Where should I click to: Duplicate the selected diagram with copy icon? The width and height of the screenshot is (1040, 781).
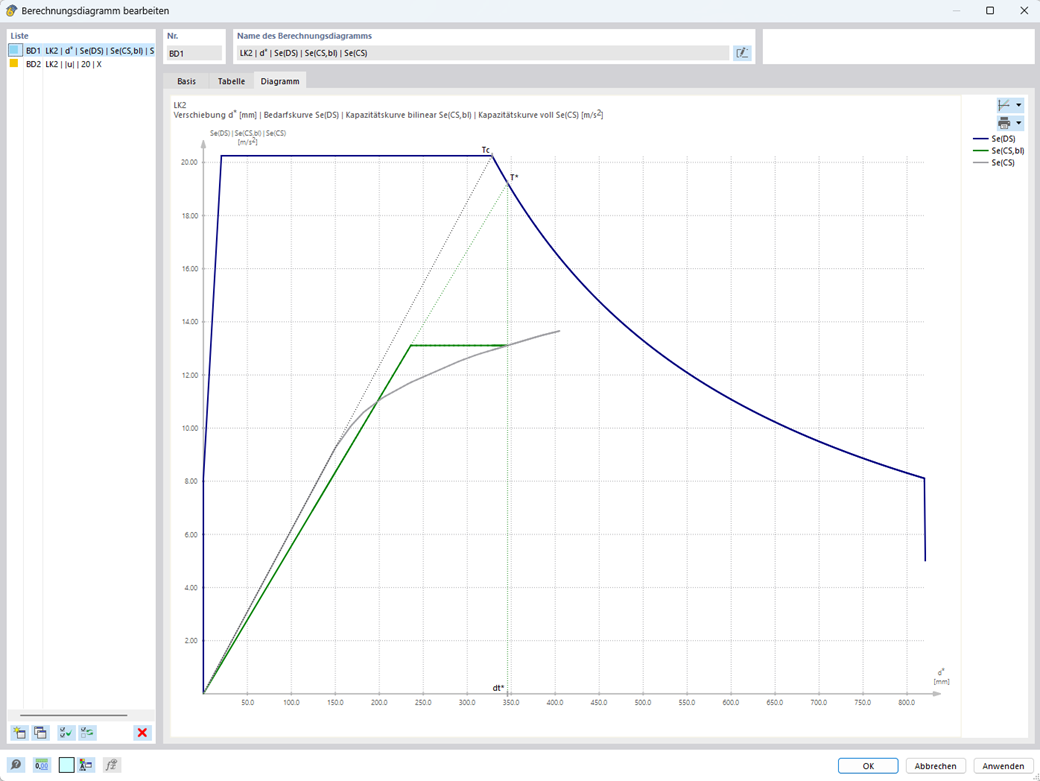40,733
